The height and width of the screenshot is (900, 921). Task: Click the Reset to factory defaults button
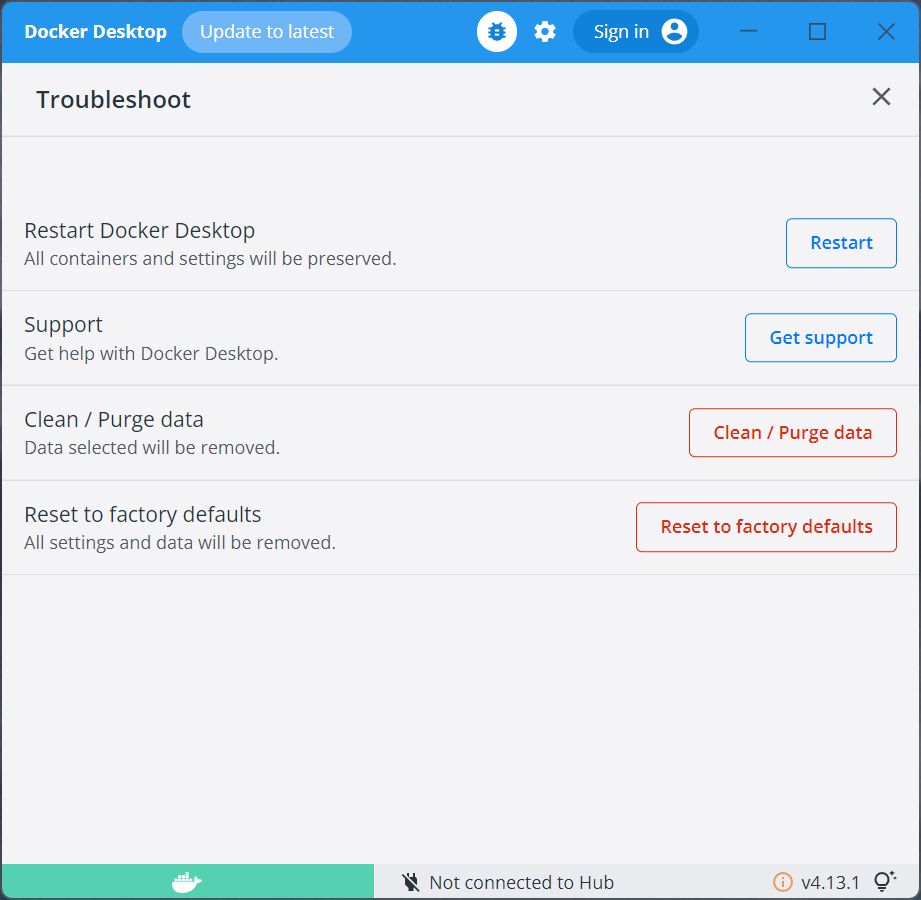click(x=766, y=527)
